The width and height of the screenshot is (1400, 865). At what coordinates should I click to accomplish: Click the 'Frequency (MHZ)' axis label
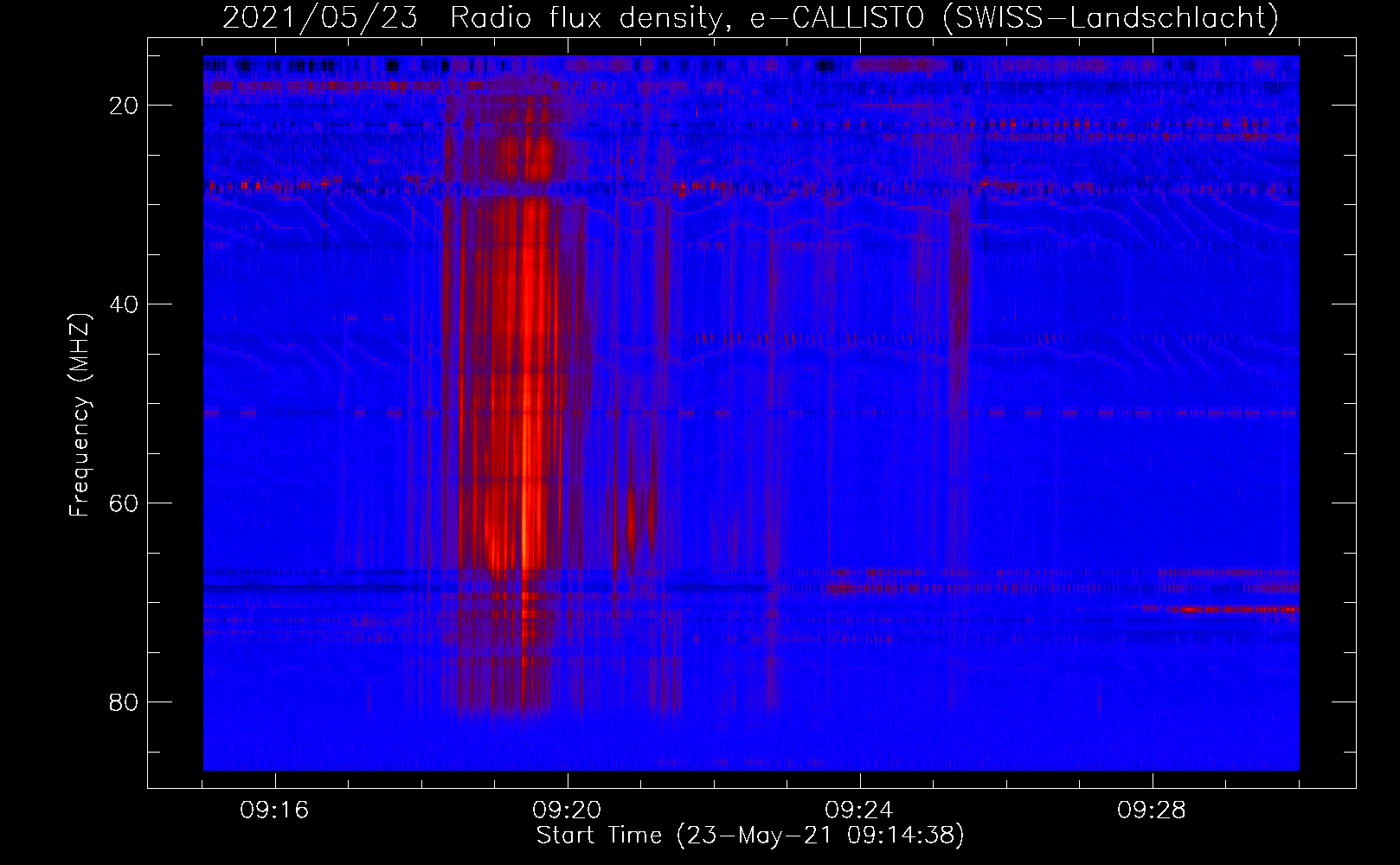79,415
